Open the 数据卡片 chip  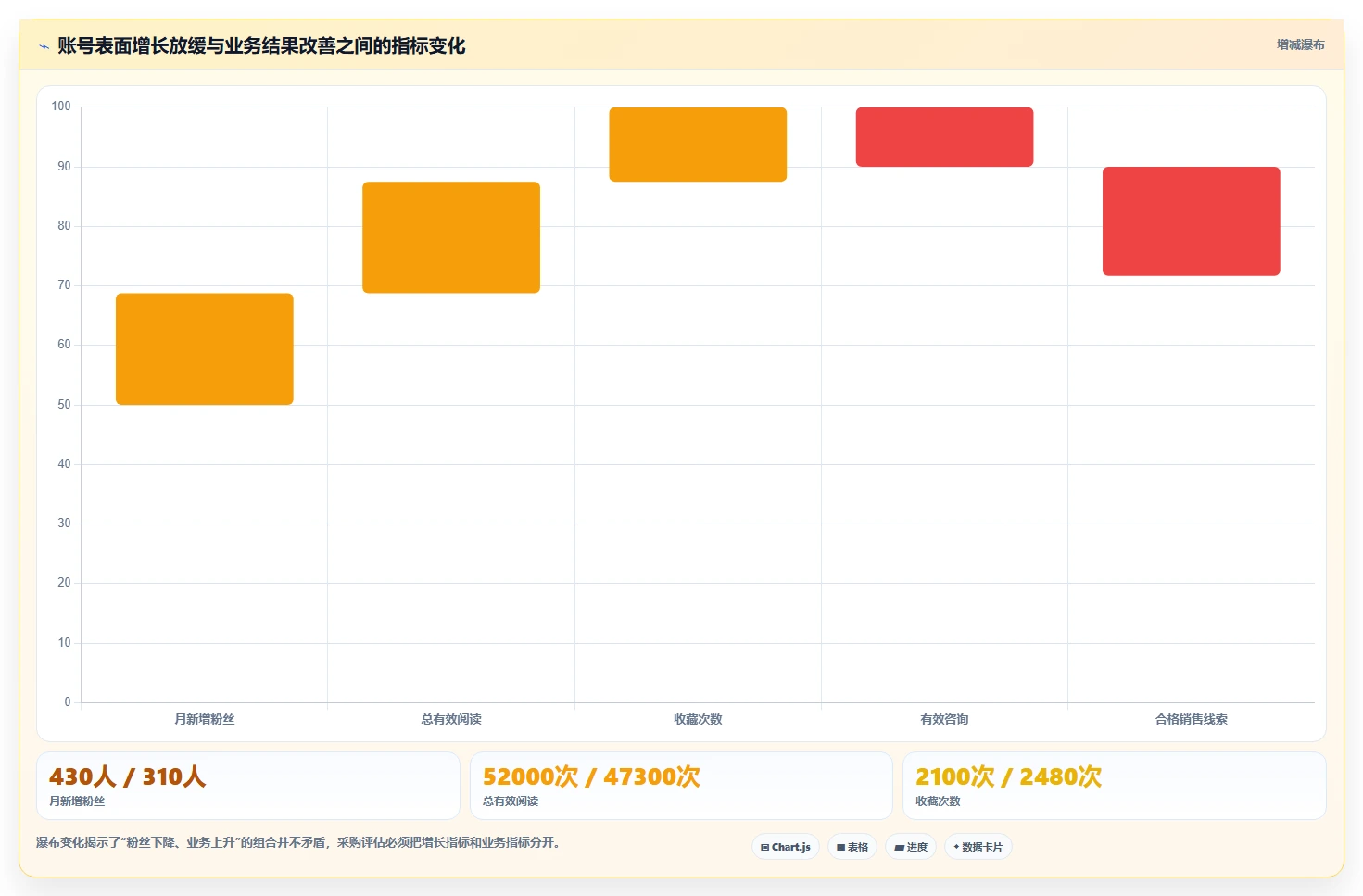click(x=978, y=847)
